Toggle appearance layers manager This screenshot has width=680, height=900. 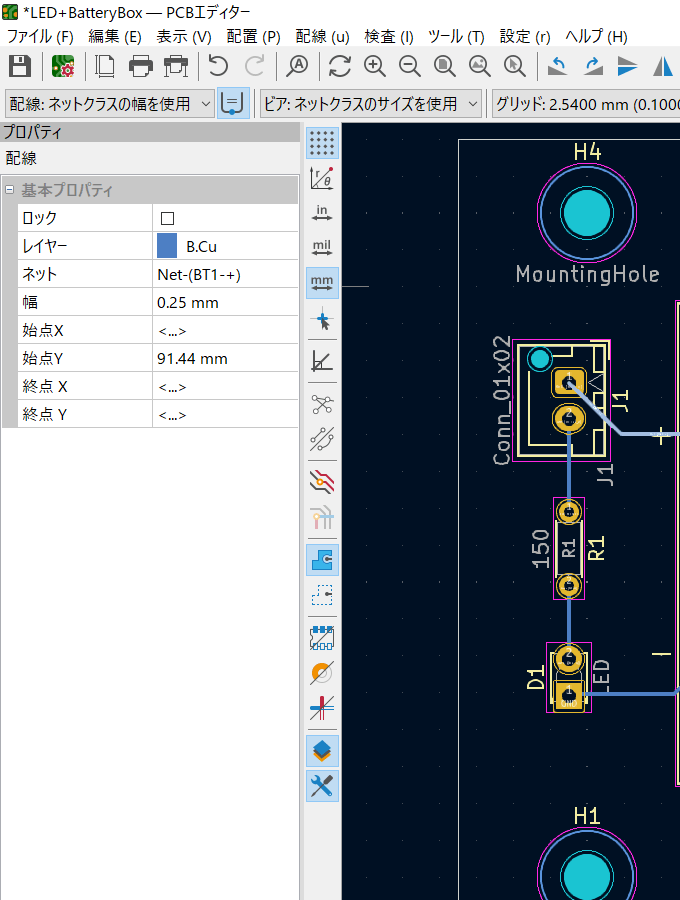[322, 751]
